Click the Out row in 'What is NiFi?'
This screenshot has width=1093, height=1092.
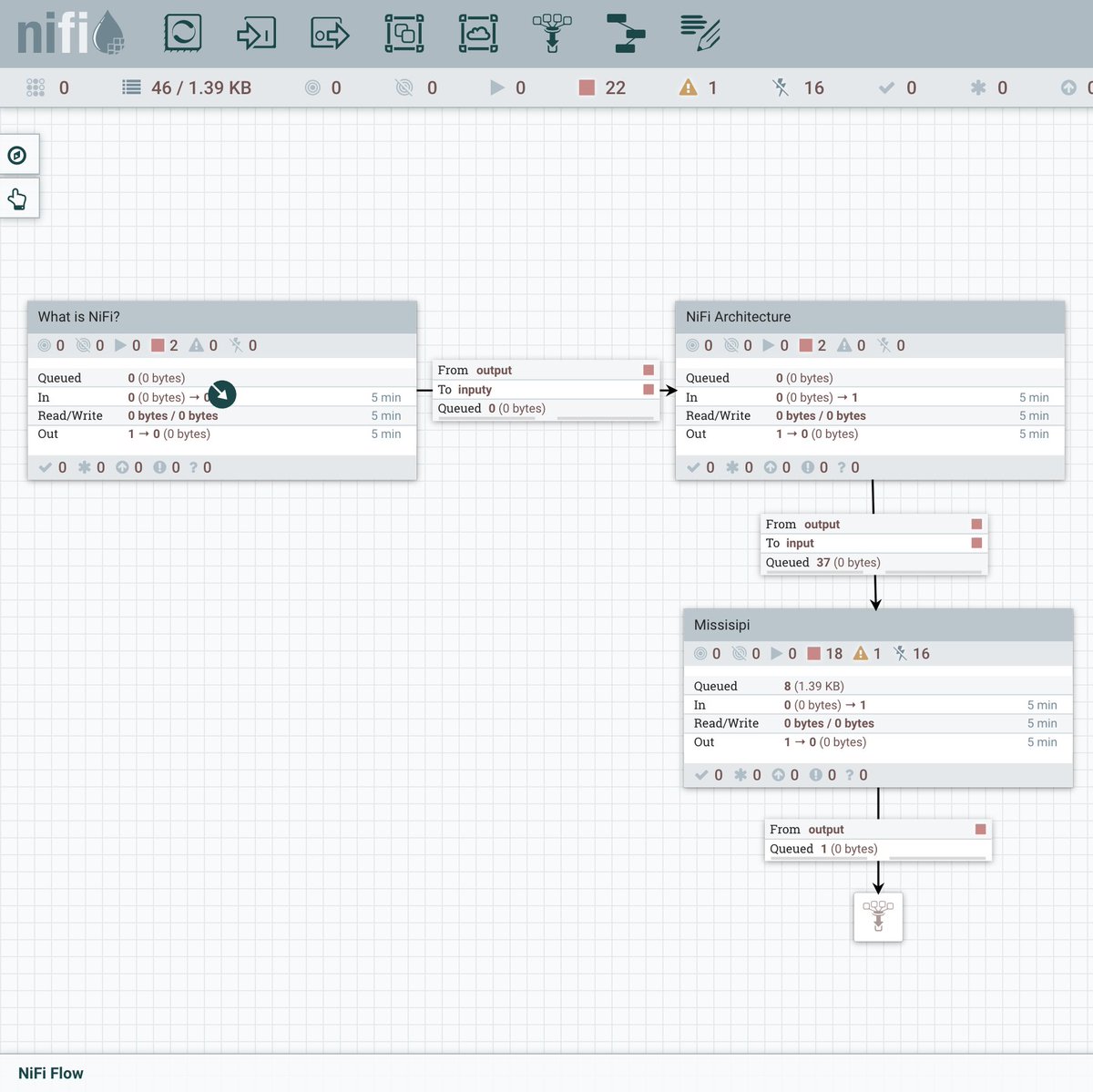click(x=222, y=434)
